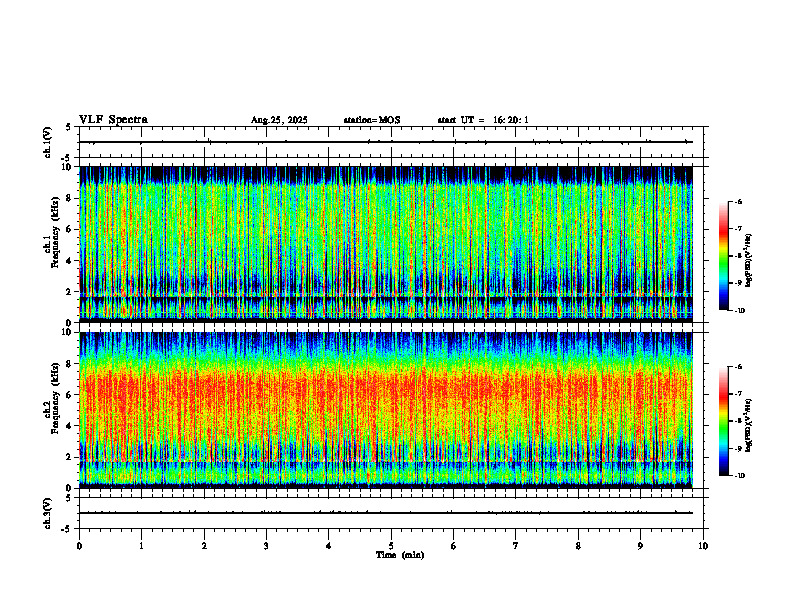The image size is (792, 612).
Task: Click the "station=MOS" header label
Action: (372, 120)
